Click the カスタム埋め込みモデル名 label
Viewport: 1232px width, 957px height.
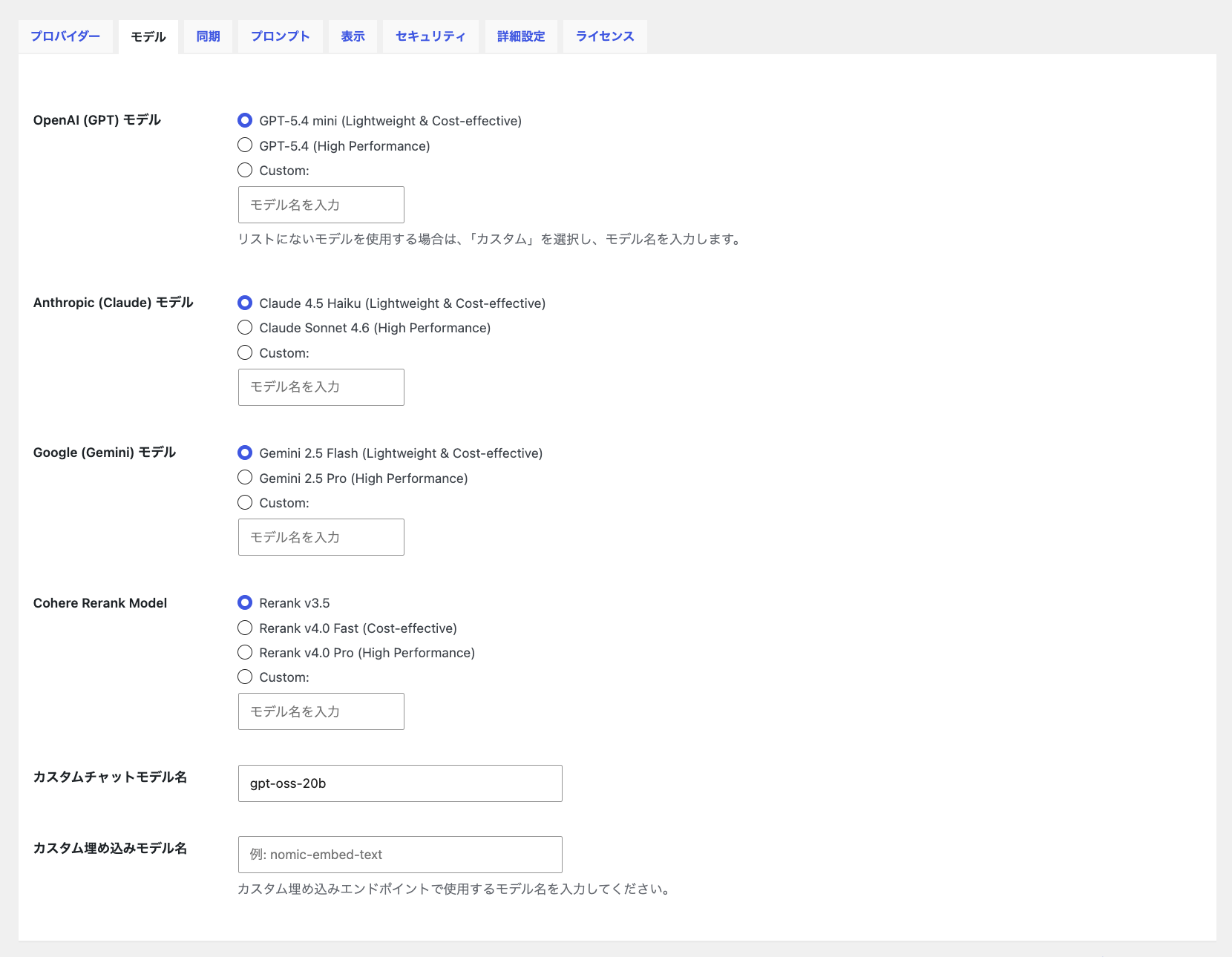pos(110,848)
